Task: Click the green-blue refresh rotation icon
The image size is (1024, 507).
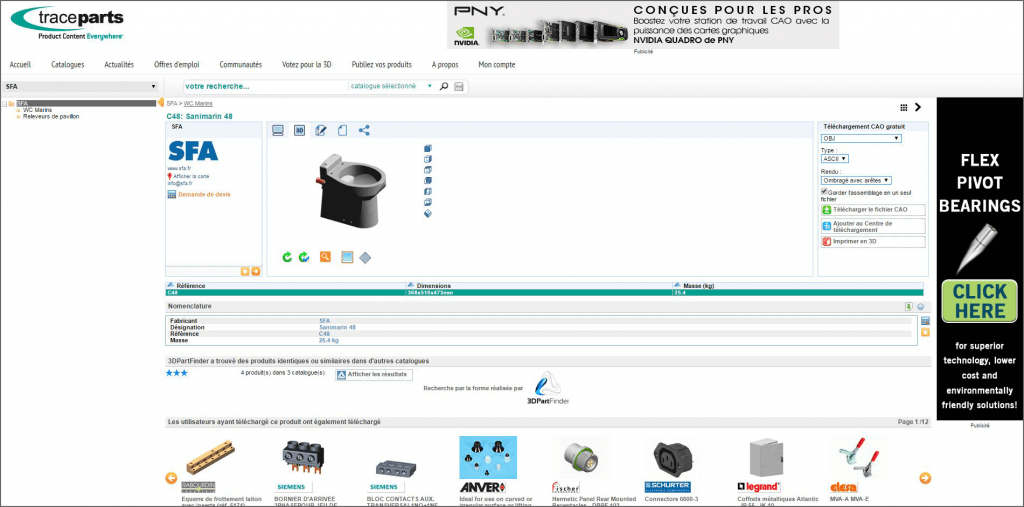Action: [x=304, y=257]
